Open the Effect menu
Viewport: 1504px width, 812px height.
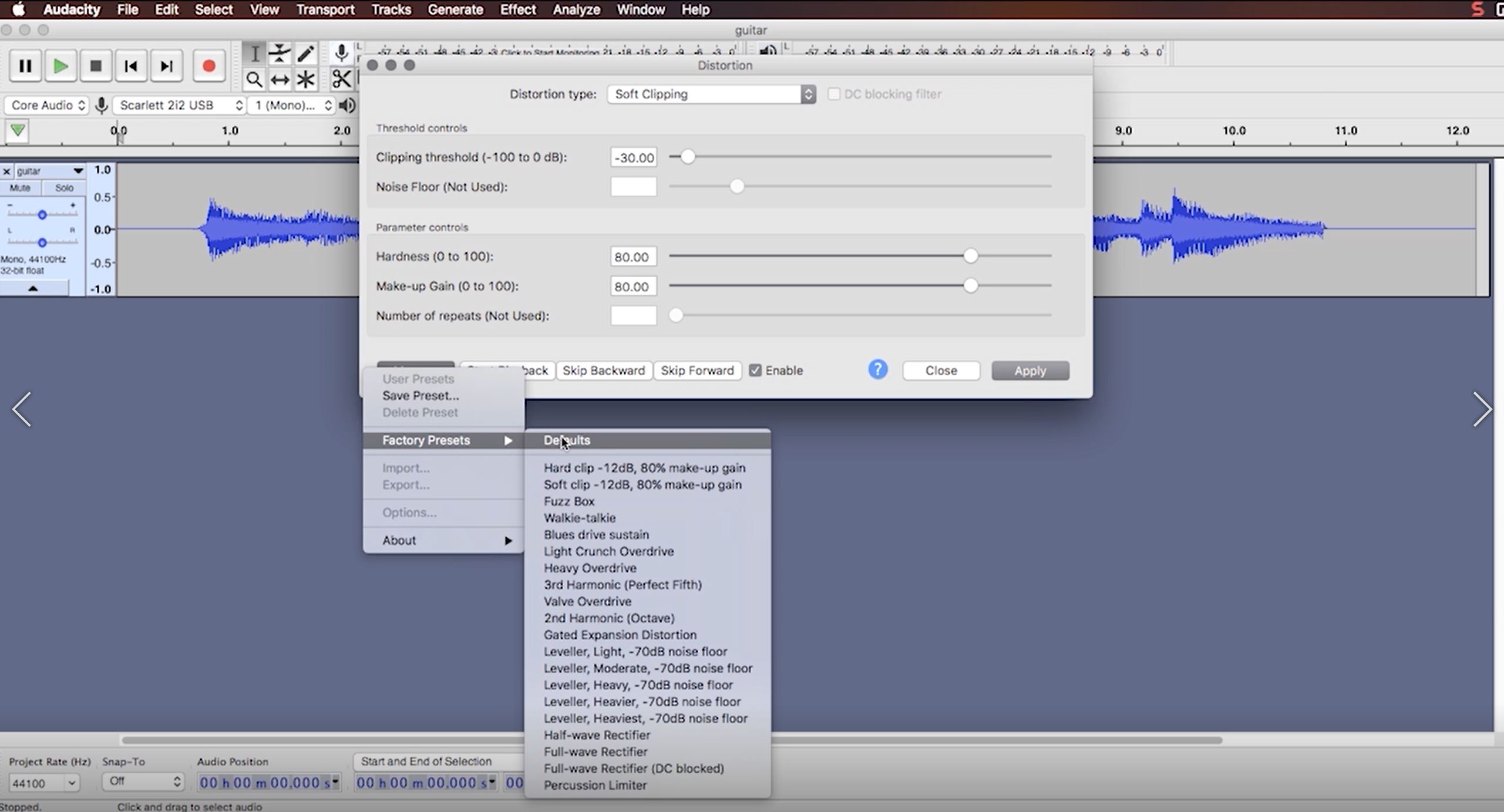517,9
